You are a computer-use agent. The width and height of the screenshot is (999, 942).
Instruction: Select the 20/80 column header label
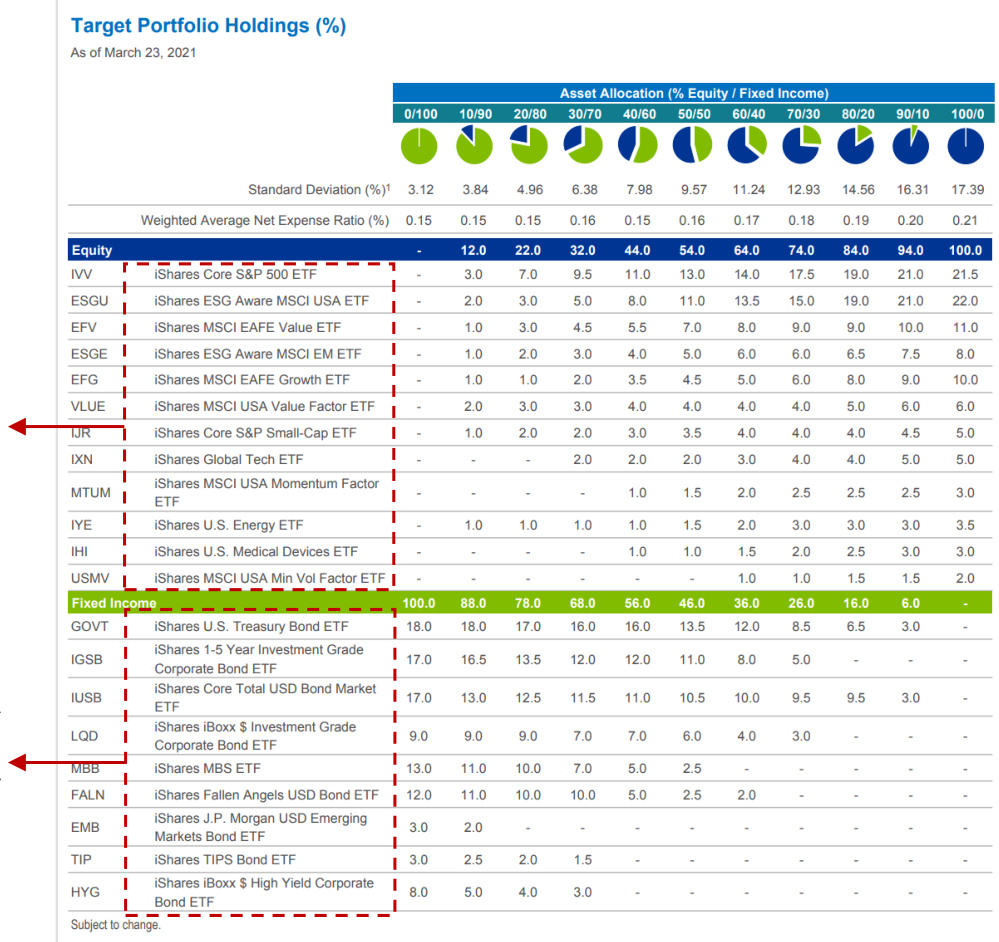coord(528,114)
